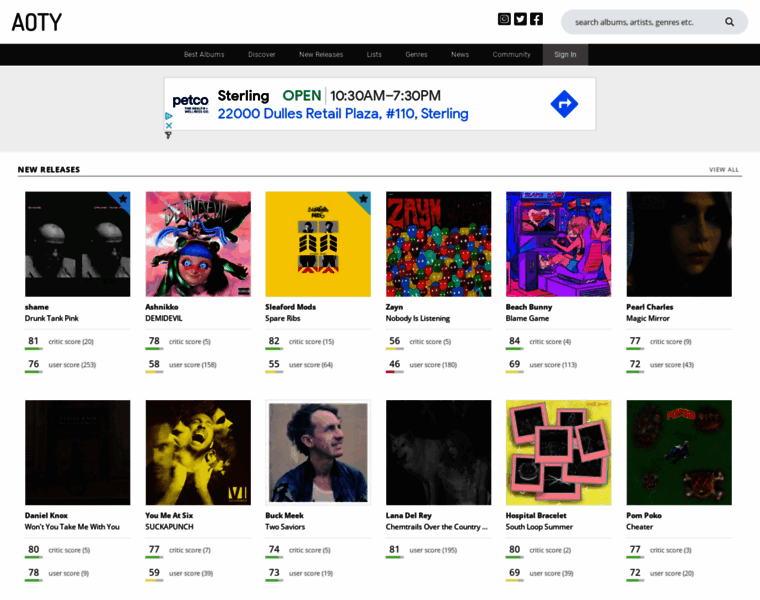Open Lana Del Rey Chemtrails cover

click(439, 452)
